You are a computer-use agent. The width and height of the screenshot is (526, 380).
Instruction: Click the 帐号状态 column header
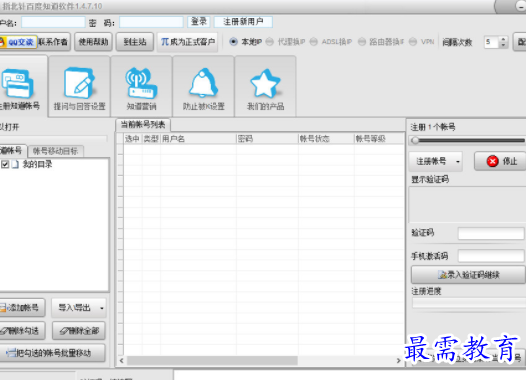[326, 139]
